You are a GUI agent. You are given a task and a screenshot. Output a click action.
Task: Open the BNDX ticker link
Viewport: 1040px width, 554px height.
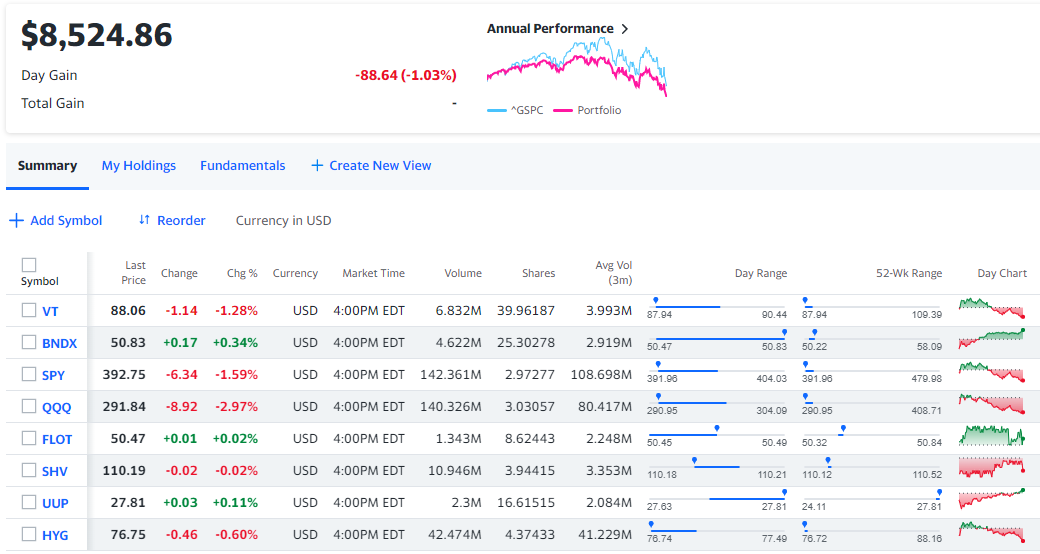(59, 343)
